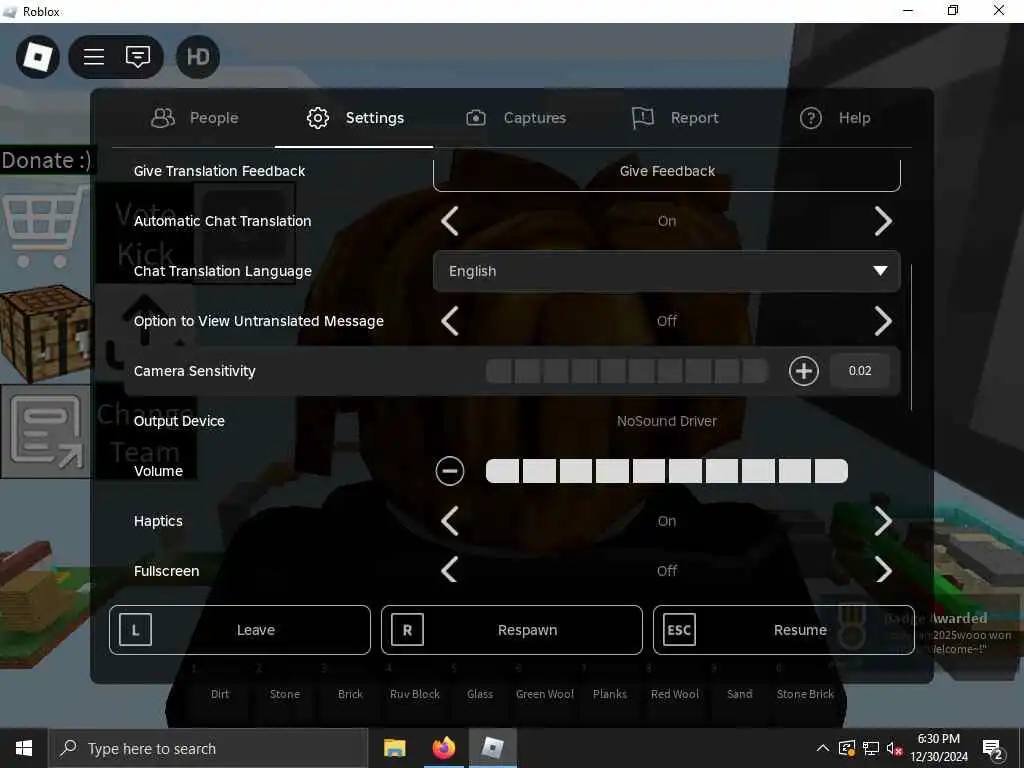Screen dimensions: 1024x768
Task: Click the Give Feedback button
Action: coord(667,172)
